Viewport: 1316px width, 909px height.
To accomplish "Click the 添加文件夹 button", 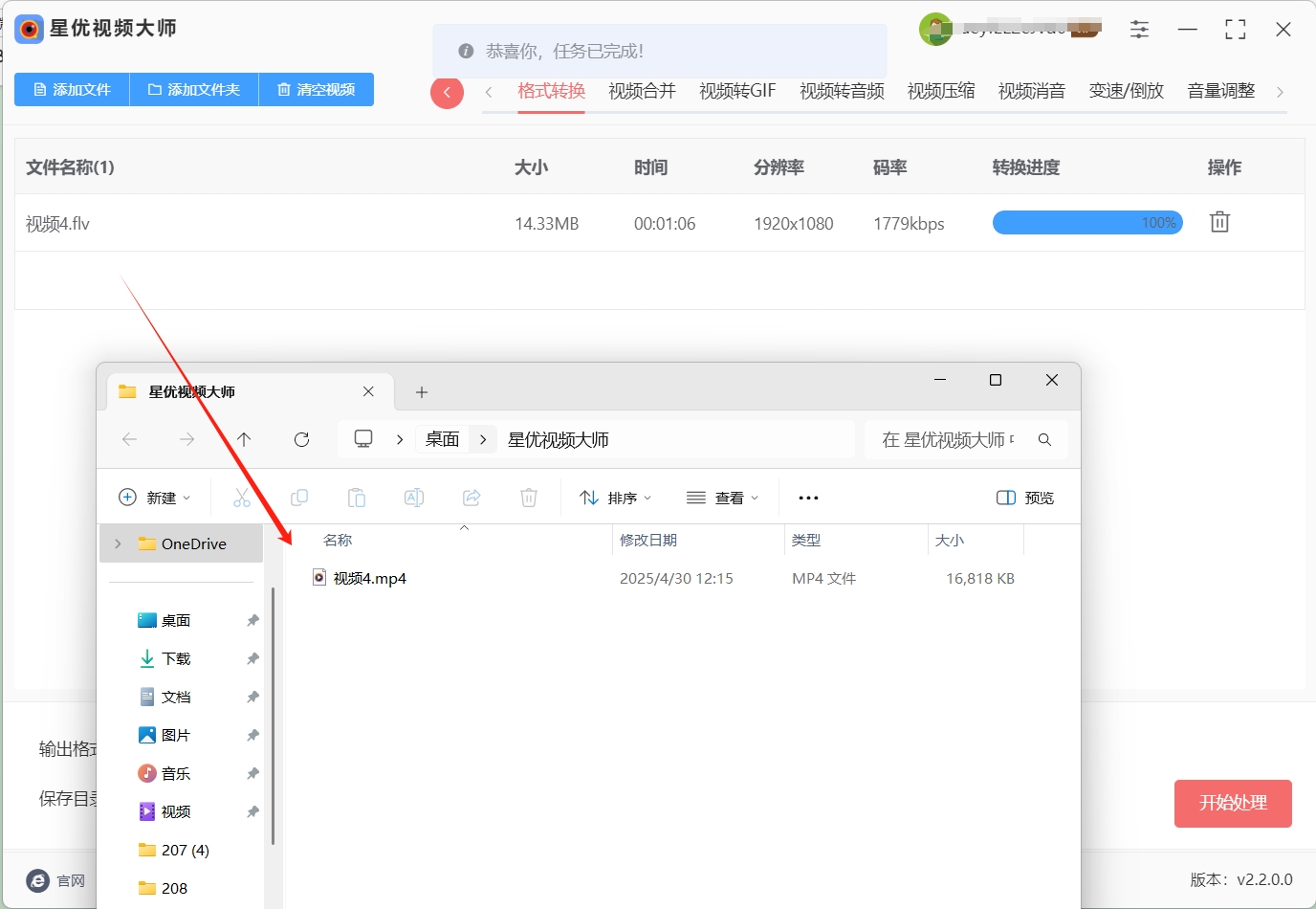I will coord(194,89).
